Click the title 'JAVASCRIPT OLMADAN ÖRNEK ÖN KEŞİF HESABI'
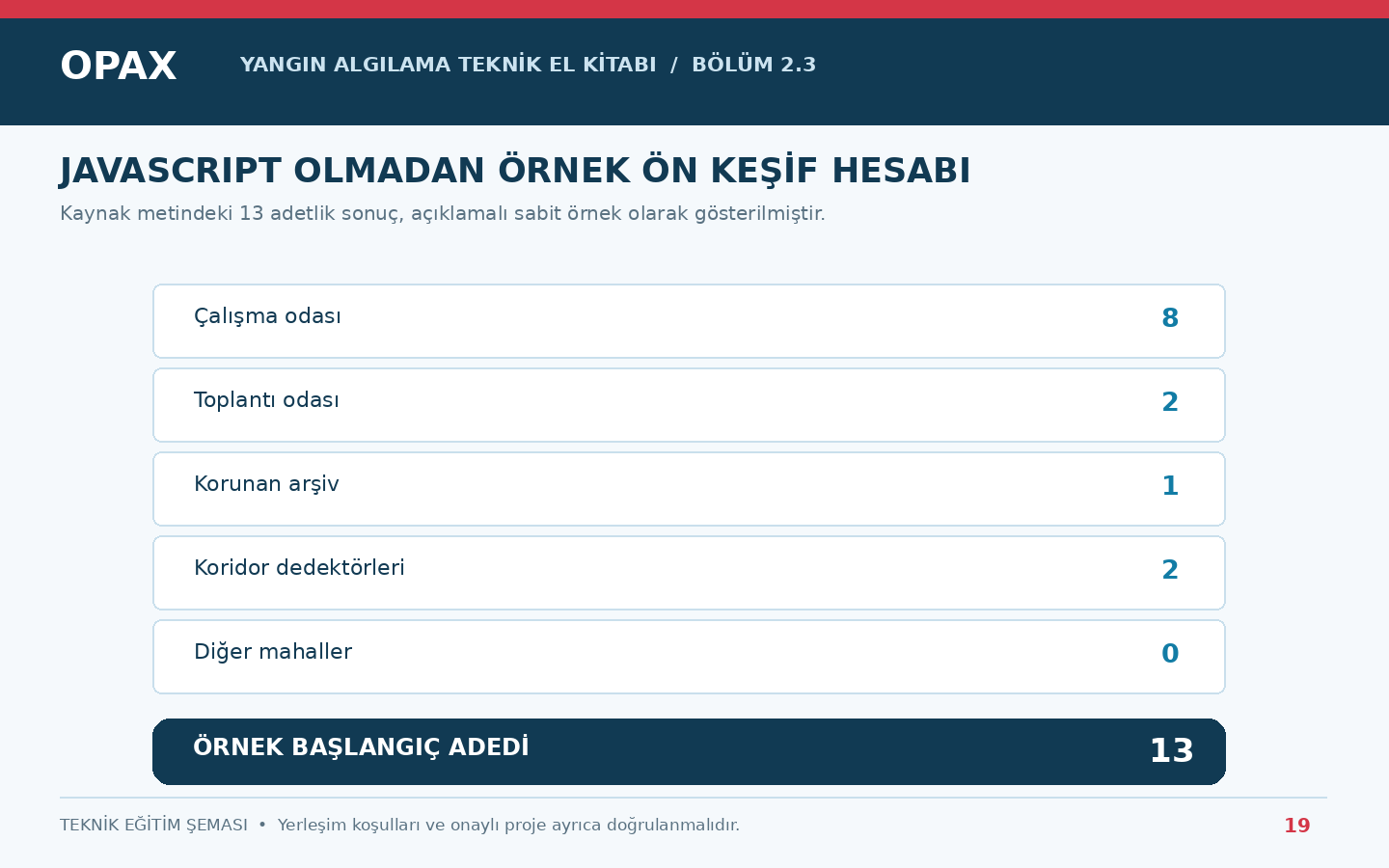 point(515,171)
